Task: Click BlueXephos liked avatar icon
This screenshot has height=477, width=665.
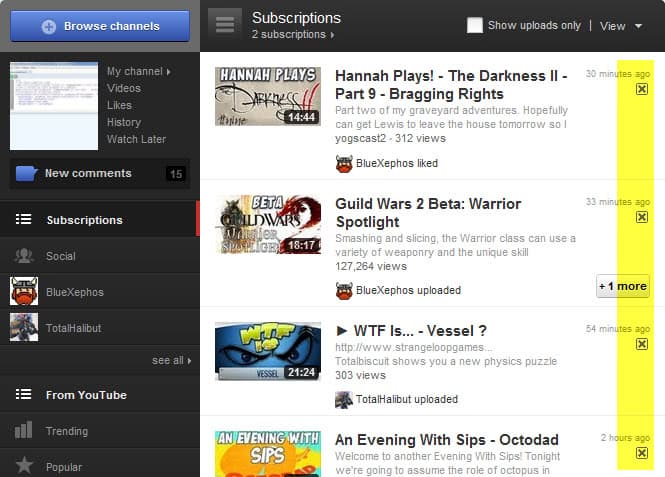Action: [x=344, y=164]
